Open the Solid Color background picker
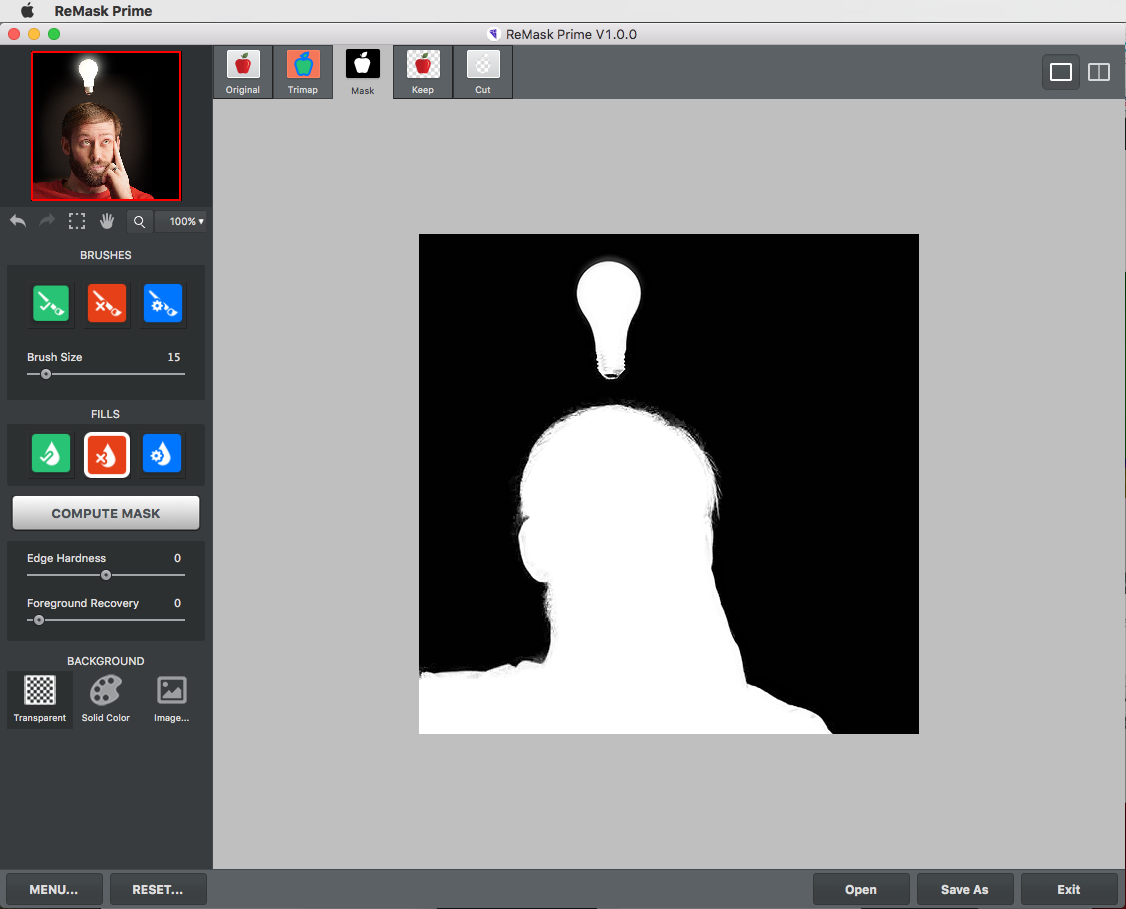1126x909 pixels. (x=106, y=698)
